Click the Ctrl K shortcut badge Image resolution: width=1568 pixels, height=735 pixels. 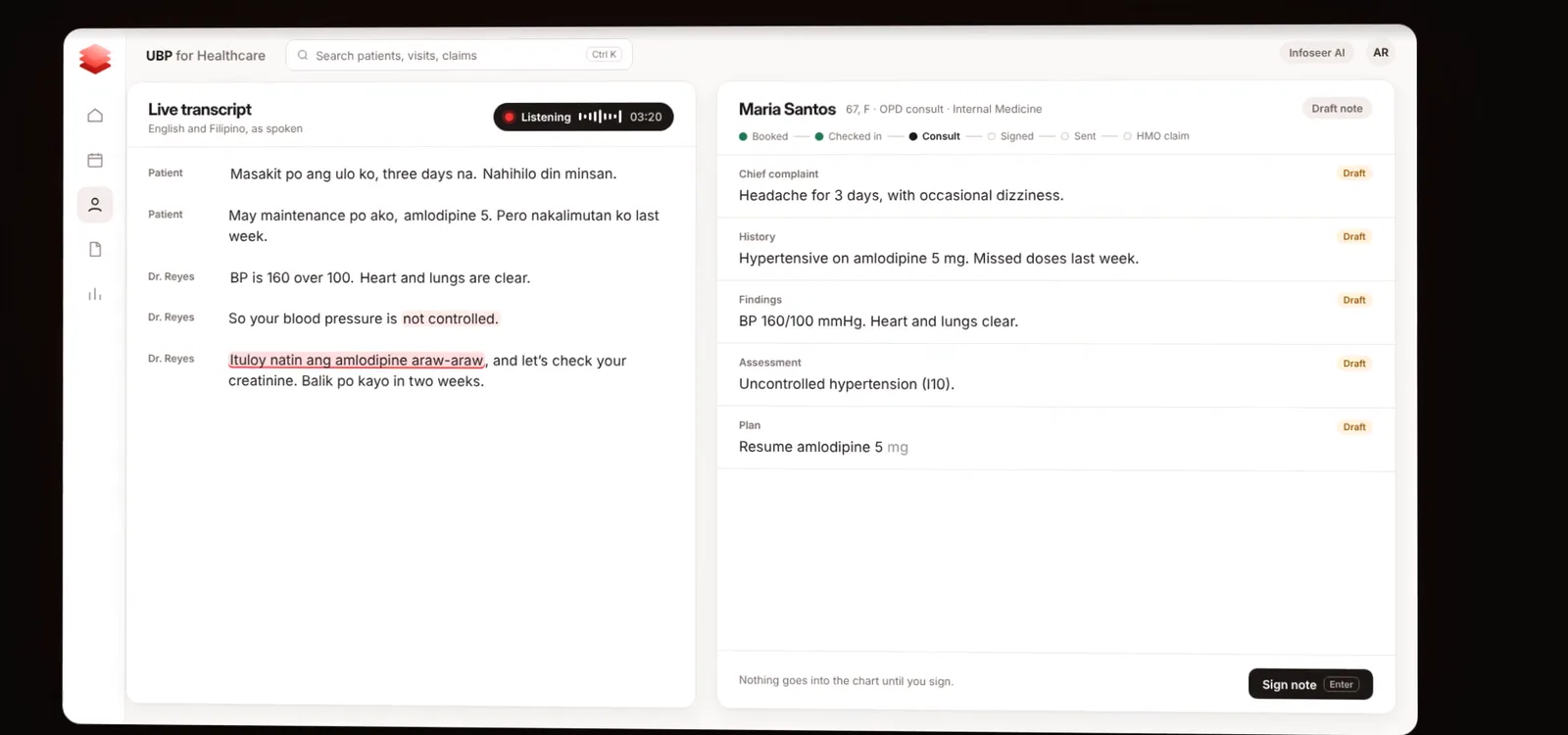[605, 55]
